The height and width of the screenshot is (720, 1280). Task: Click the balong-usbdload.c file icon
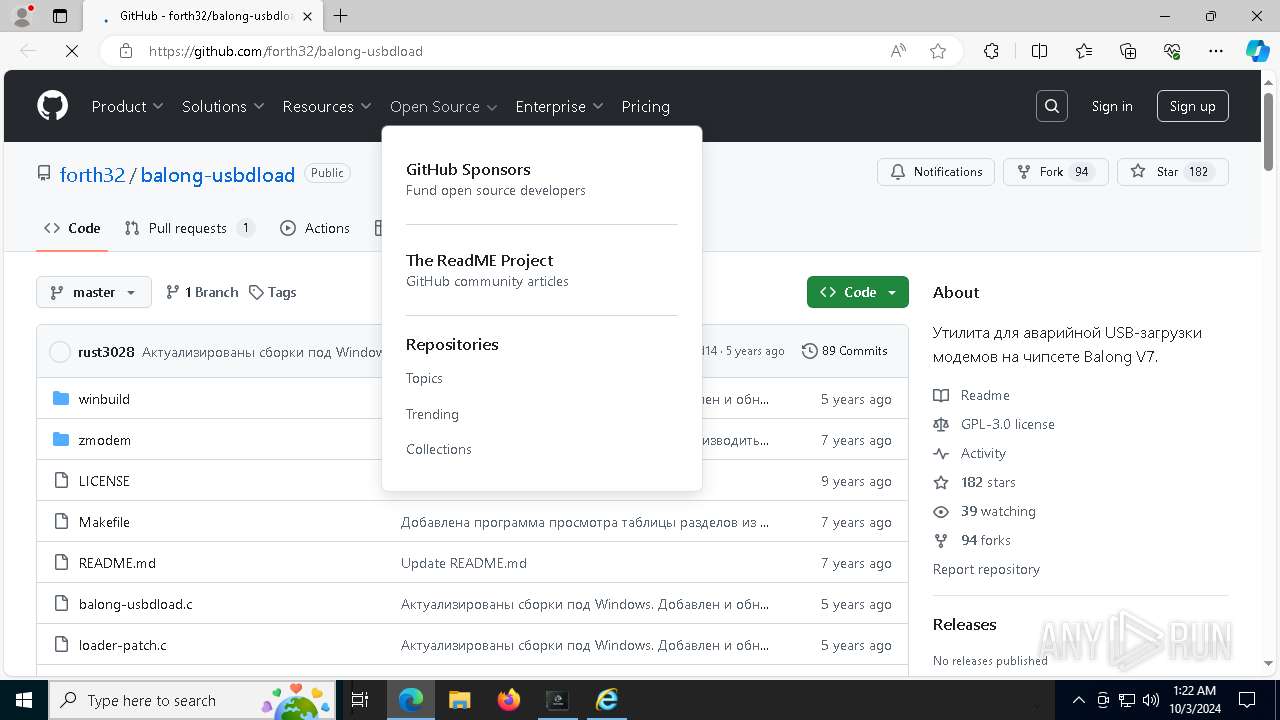tap(61, 604)
